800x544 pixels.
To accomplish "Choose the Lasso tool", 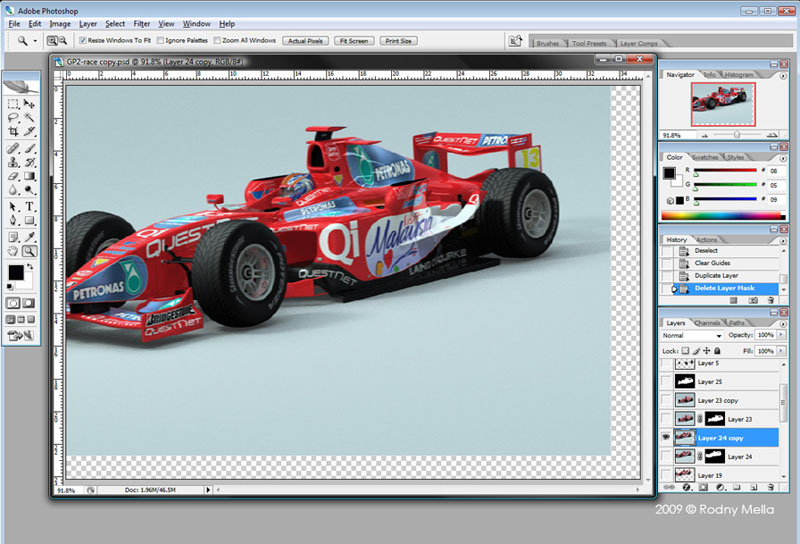I will click(x=13, y=117).
